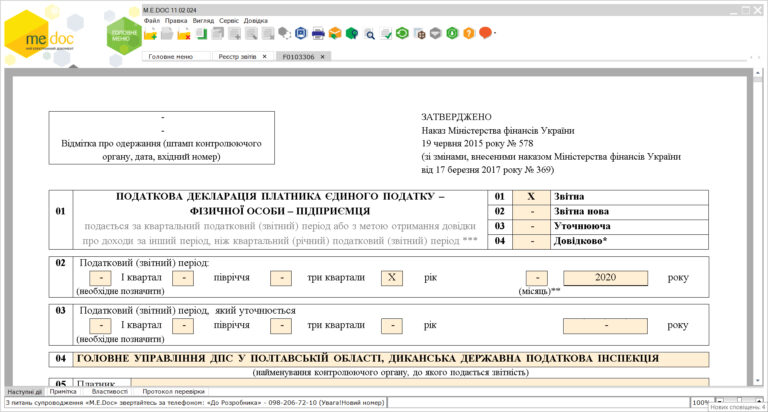Click the folder with red X icon
This screenshot has width=768, height=412.
[184, 34]
